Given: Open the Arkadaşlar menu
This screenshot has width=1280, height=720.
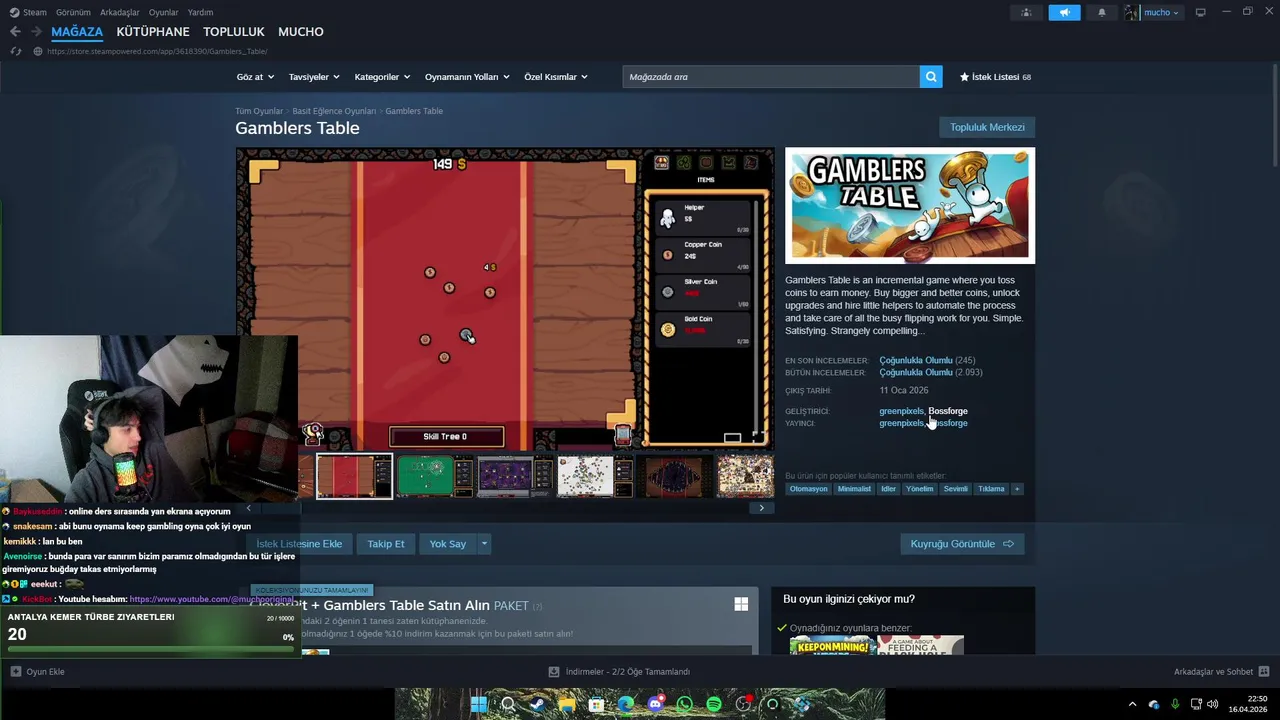Looking at the screenshot, I should pos(119,12).
